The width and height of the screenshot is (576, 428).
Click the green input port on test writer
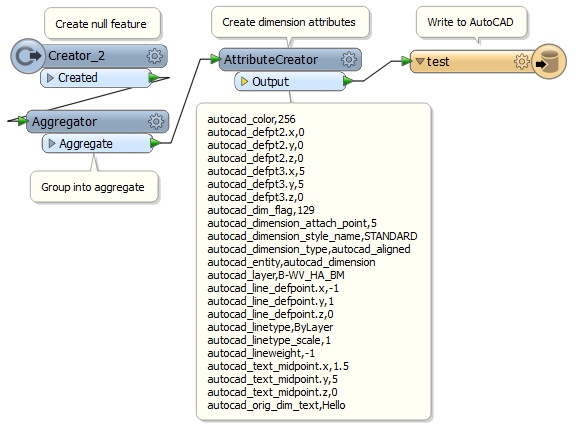point(406,61)
